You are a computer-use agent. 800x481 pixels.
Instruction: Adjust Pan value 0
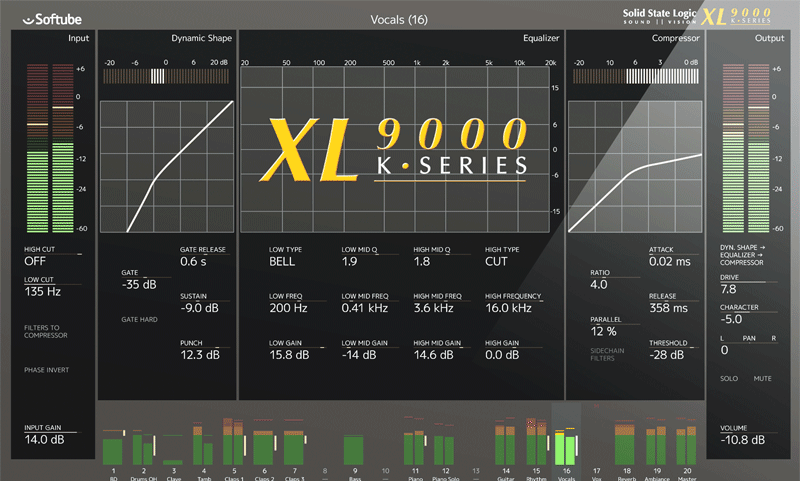[724, 350]
